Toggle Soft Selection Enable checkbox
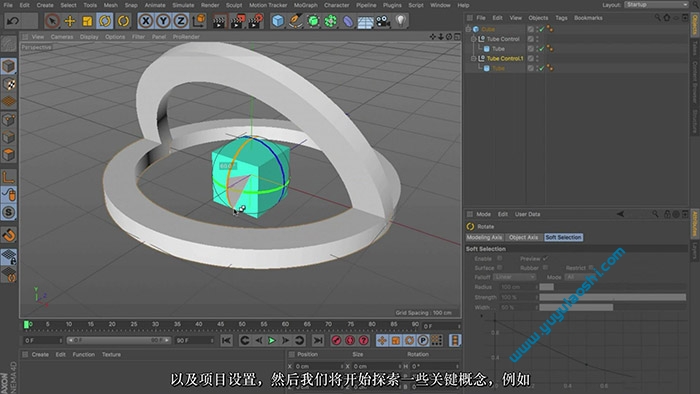 [x=500, y=258]
